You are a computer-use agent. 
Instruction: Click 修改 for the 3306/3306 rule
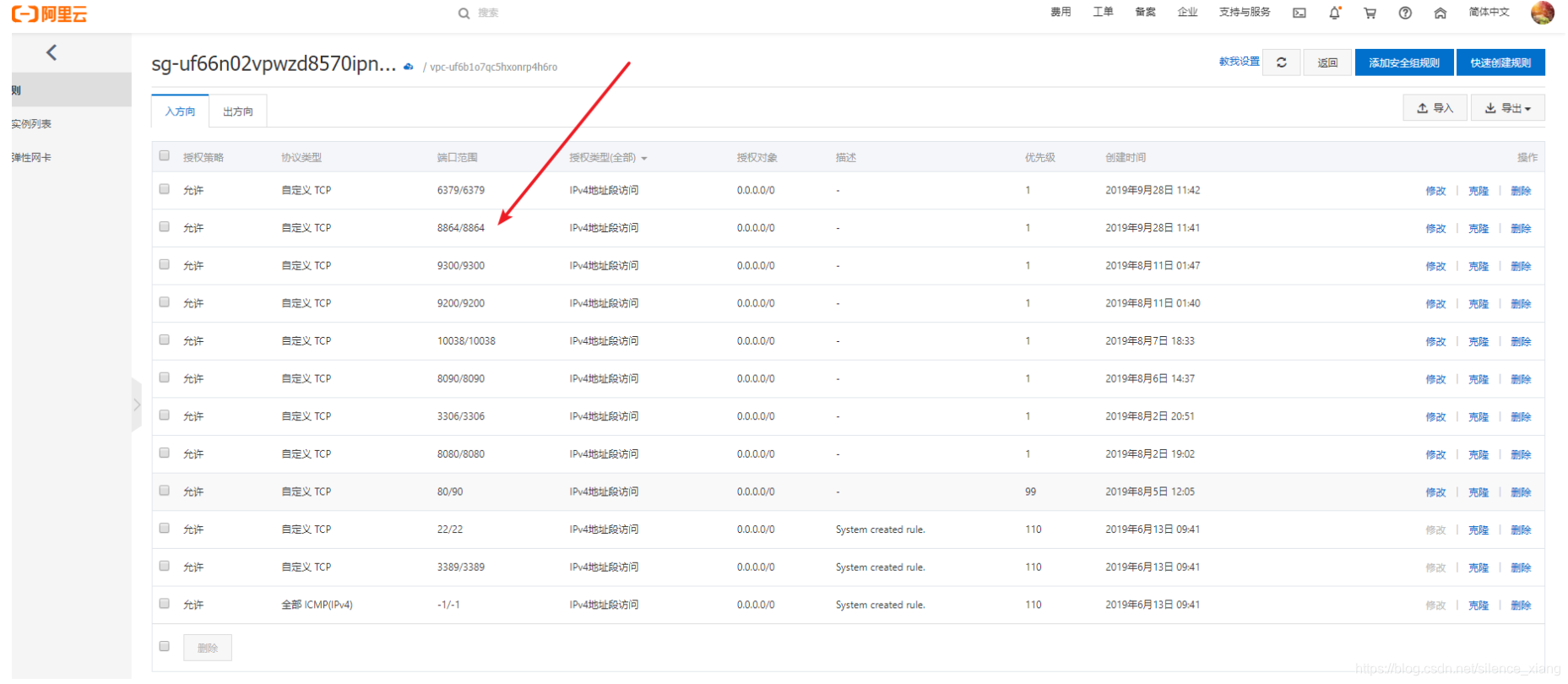[1435, 417]
